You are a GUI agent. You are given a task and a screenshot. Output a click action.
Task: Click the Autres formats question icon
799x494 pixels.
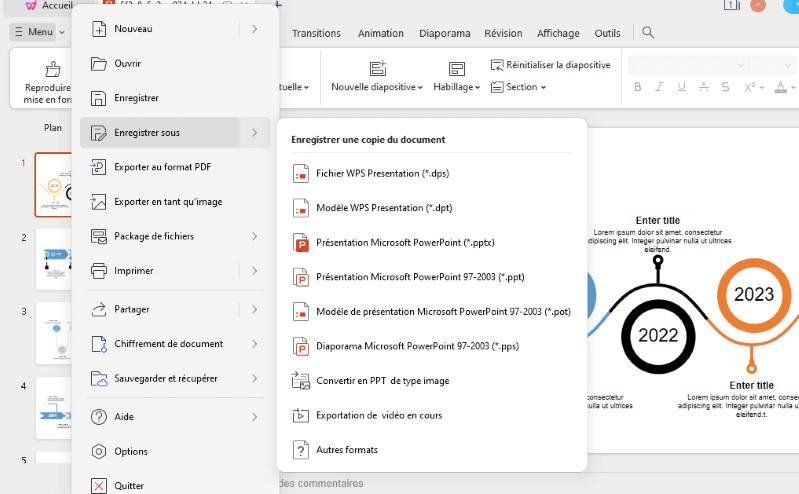point(301,450)
